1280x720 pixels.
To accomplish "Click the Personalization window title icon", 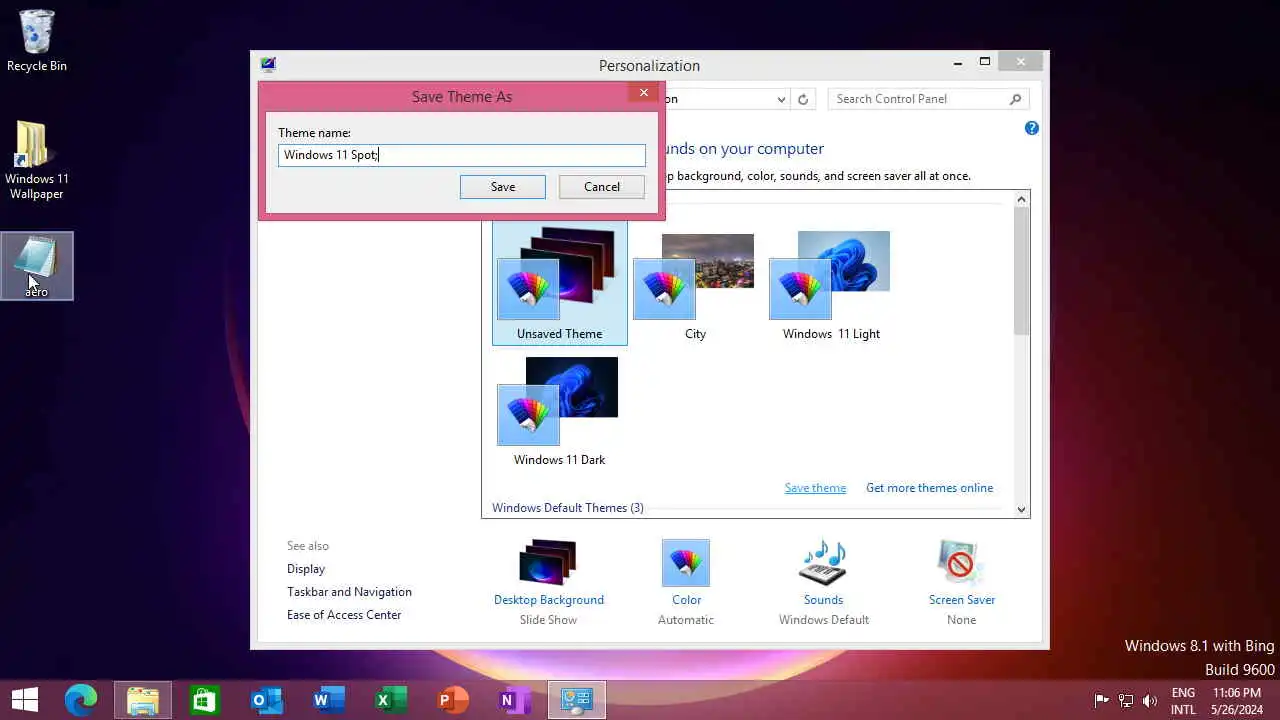I will click(268, 65).
